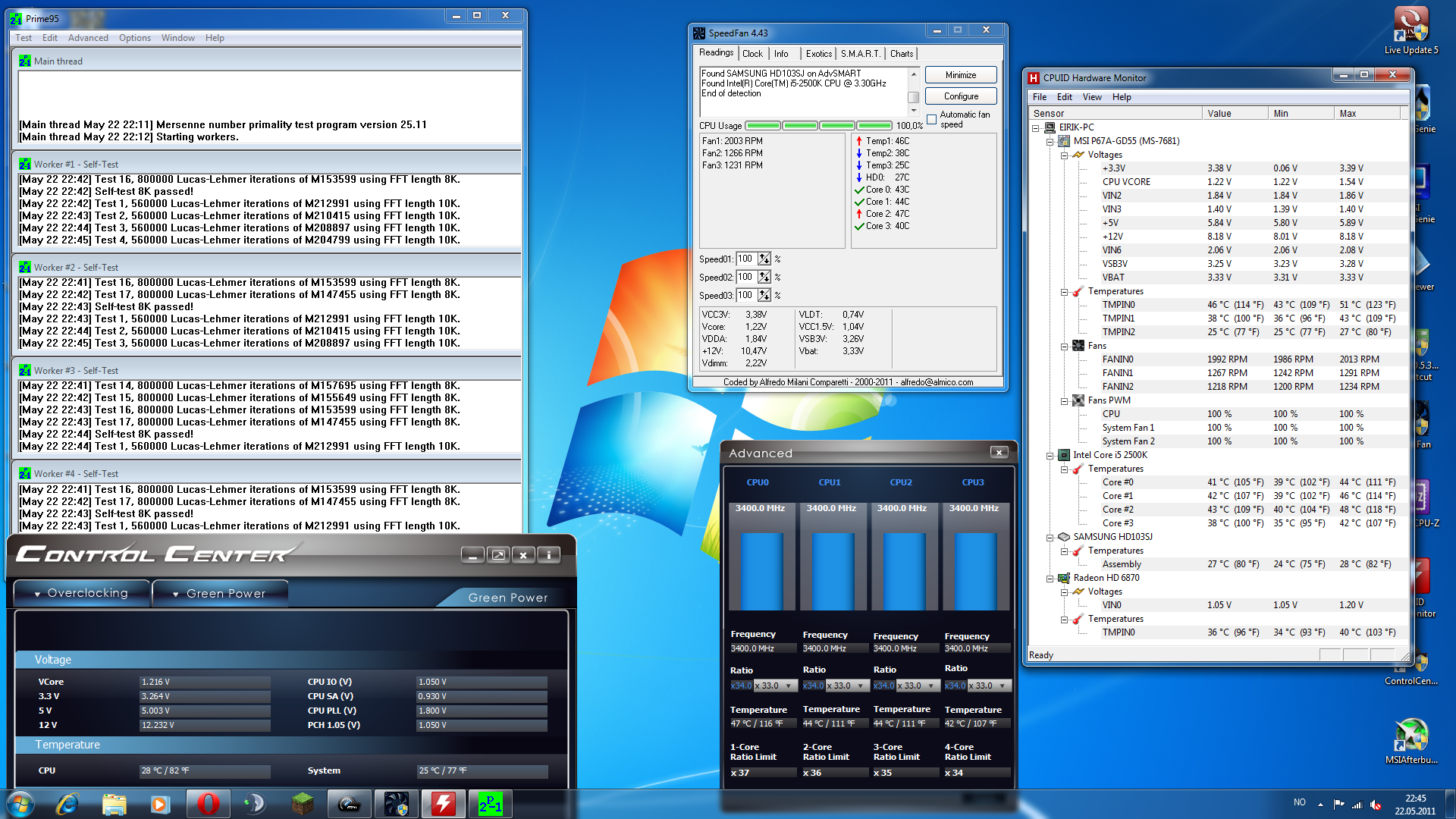Open the network signal tray icon
The width and height of the screenshot is (1456, 819).
pyautogui.click(x=1357, y=804)
